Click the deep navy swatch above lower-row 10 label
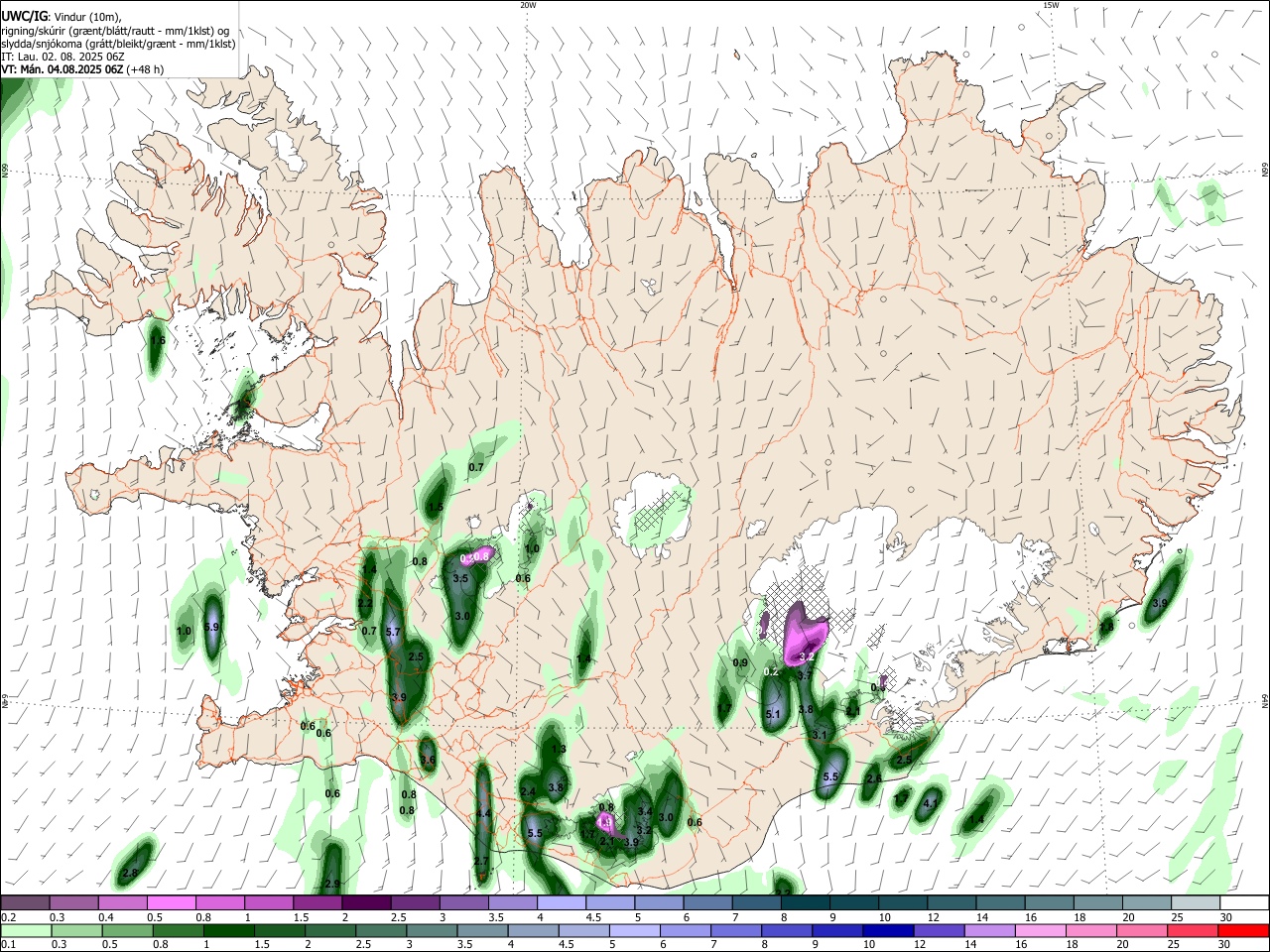The height and width of the screenshot is (952, 1270). tap(886, 931)
